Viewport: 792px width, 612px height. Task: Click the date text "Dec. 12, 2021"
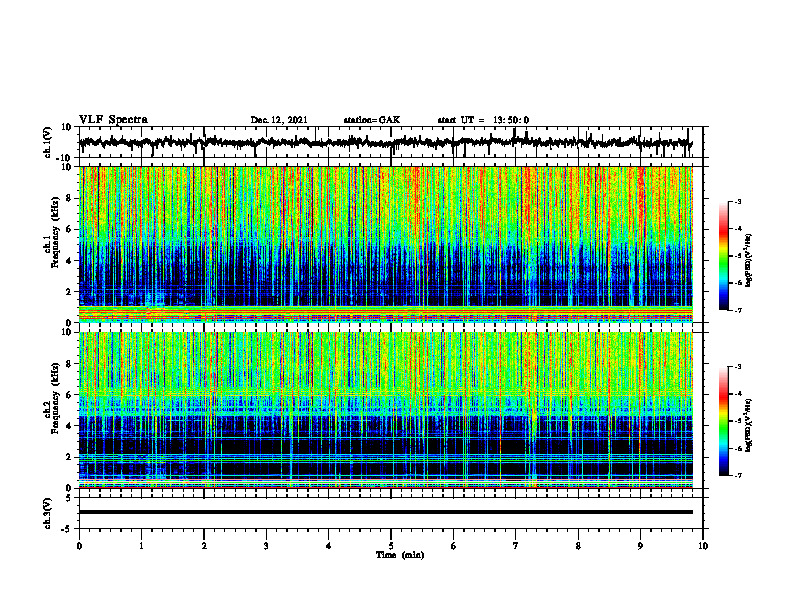pyautogui.click(x=279, y=120)
